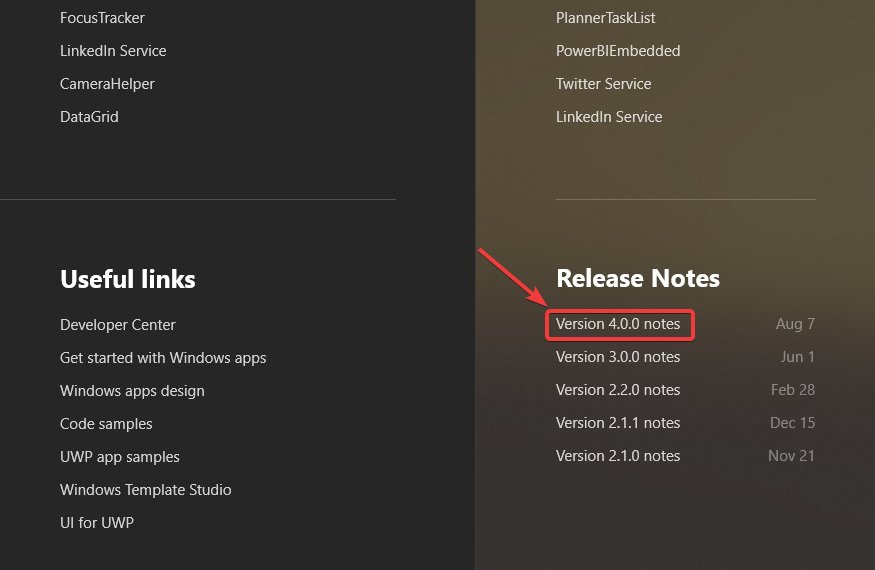Open LinkedIn Service in the right list
The width and height of the screenshot is (875, 570).
(609, 117)
